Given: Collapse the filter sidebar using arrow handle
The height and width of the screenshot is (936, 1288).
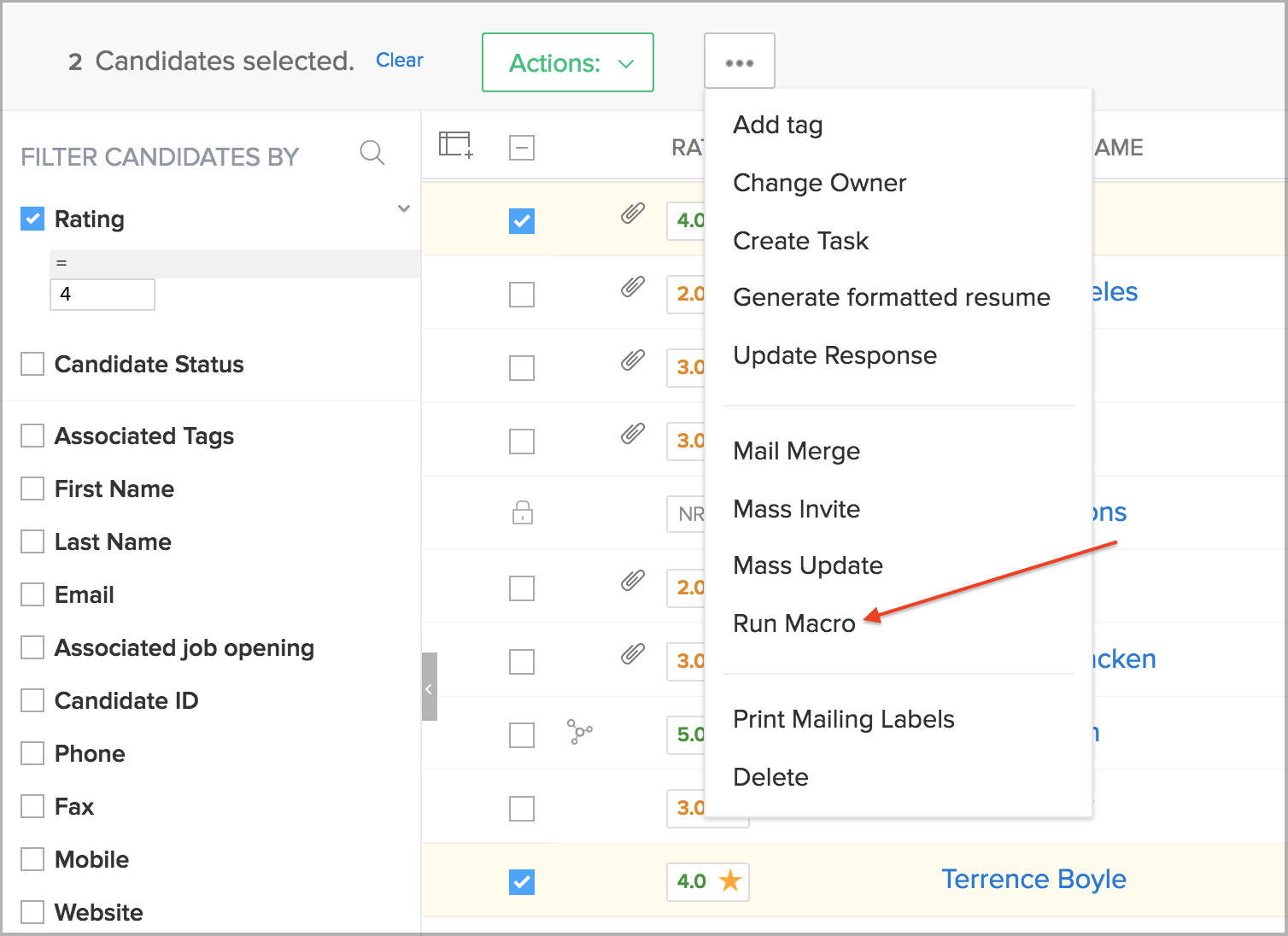Looking at the screenshot, I should click(x=429, y=687).
